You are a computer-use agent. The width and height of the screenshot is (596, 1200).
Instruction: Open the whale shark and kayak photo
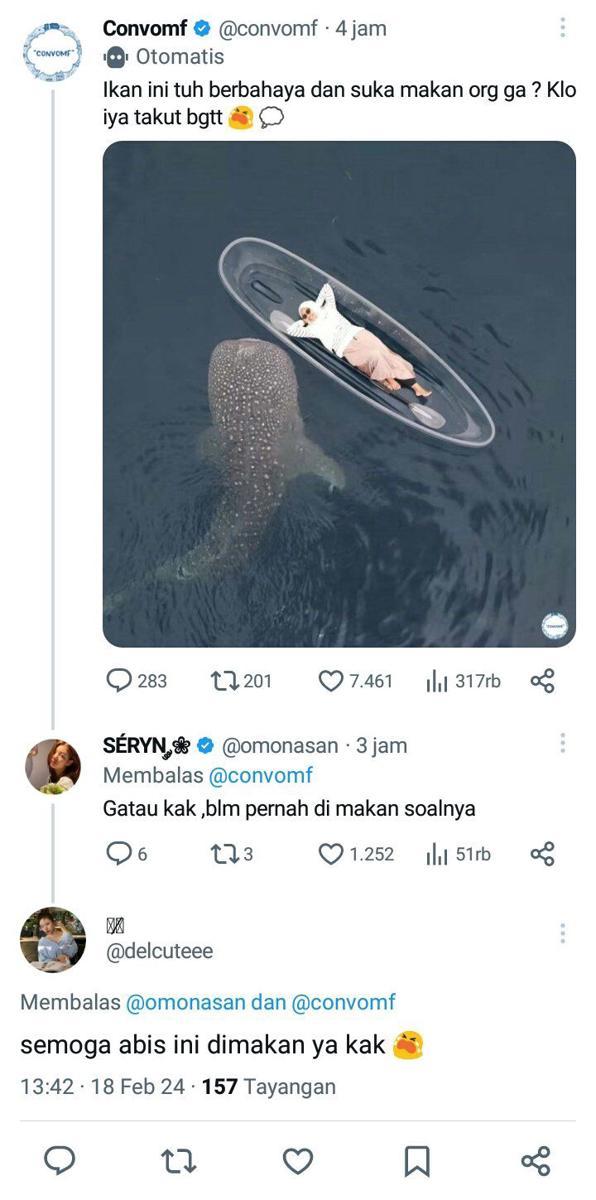click(340, 394)
